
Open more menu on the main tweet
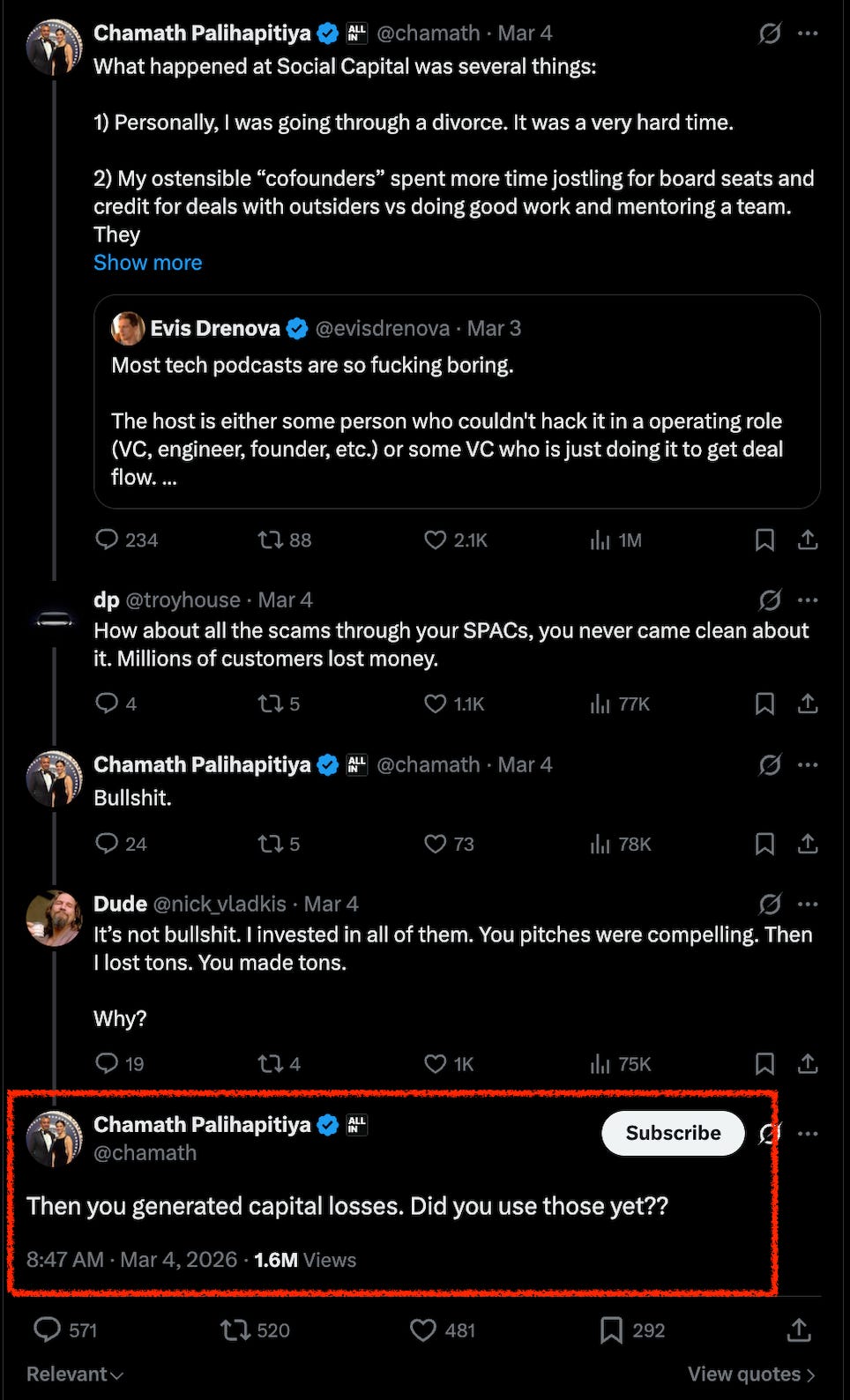coord(808,1133)
